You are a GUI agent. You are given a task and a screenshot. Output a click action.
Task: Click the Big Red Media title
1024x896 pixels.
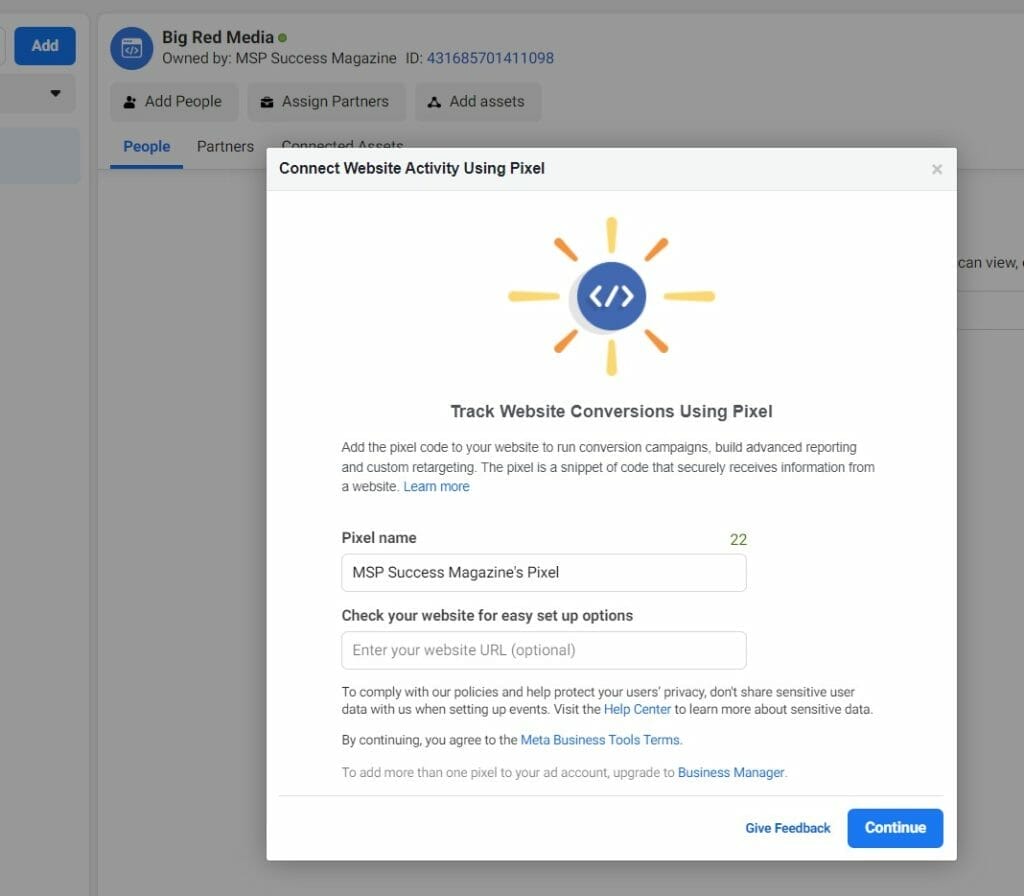(217, 37)
